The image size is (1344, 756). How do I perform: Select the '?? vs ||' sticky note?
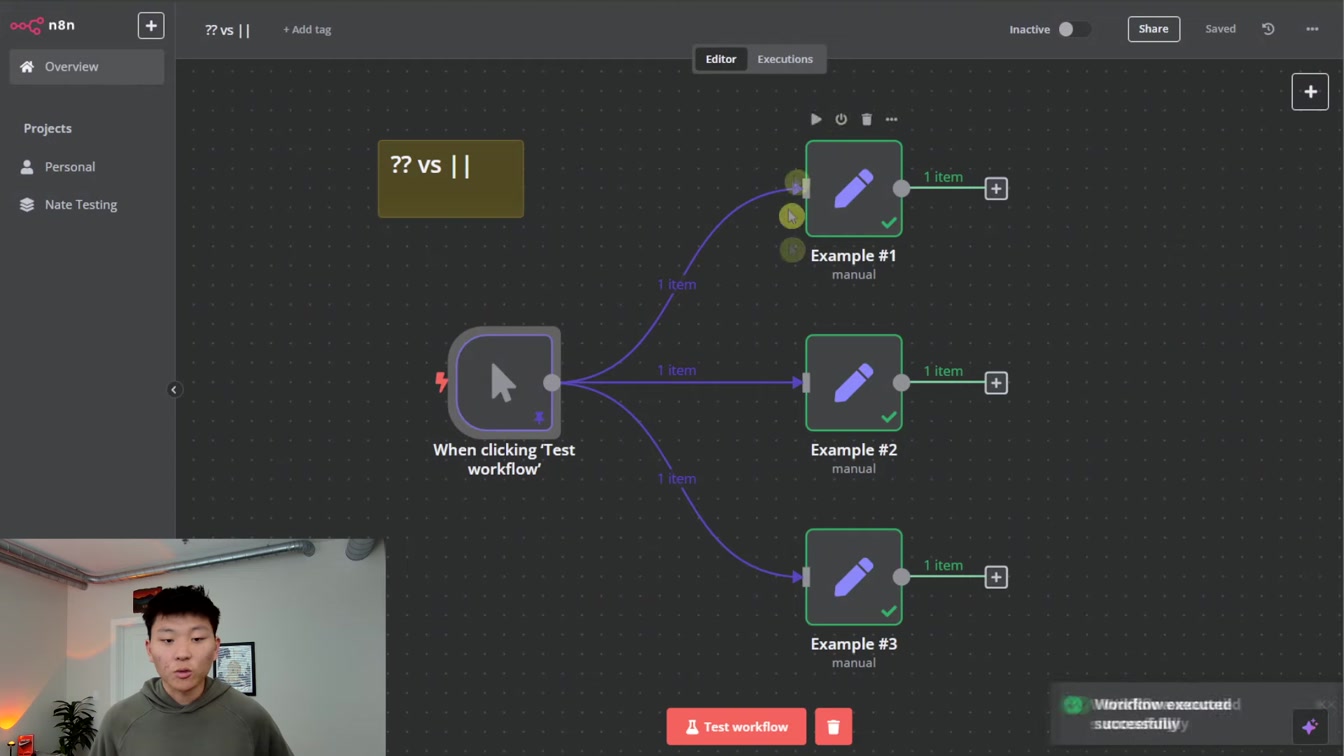pos(451,179)
